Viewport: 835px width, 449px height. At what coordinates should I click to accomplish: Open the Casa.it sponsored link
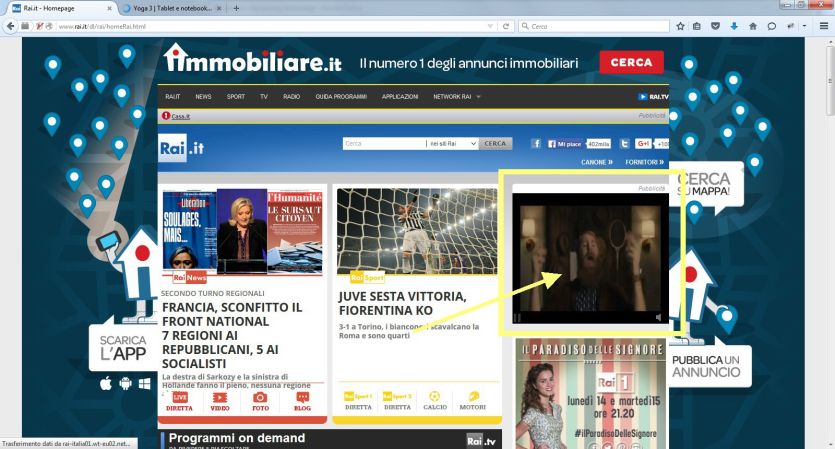pos(181,116)
